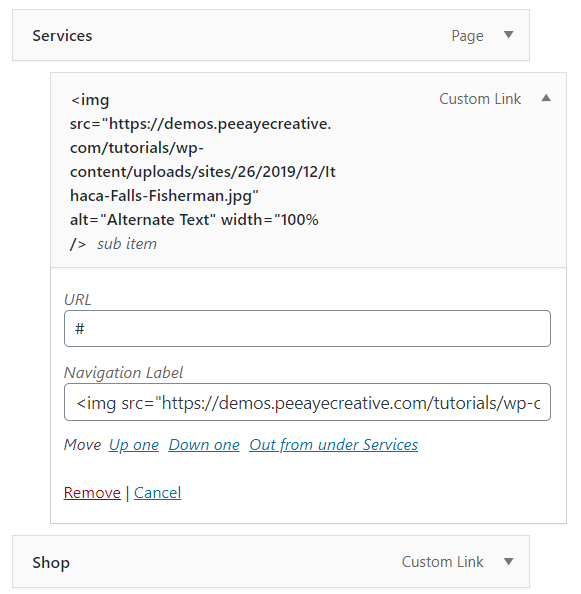This screenshot has width=581, height=594.
Task: Click the Custom Link label on Shop
Action: [442, 562]
